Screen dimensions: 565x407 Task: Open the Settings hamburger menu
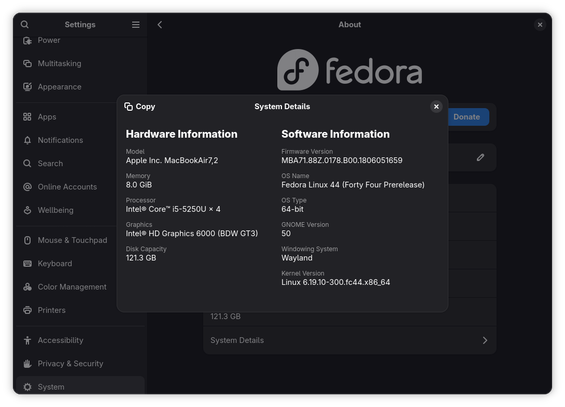coord(135,24)
